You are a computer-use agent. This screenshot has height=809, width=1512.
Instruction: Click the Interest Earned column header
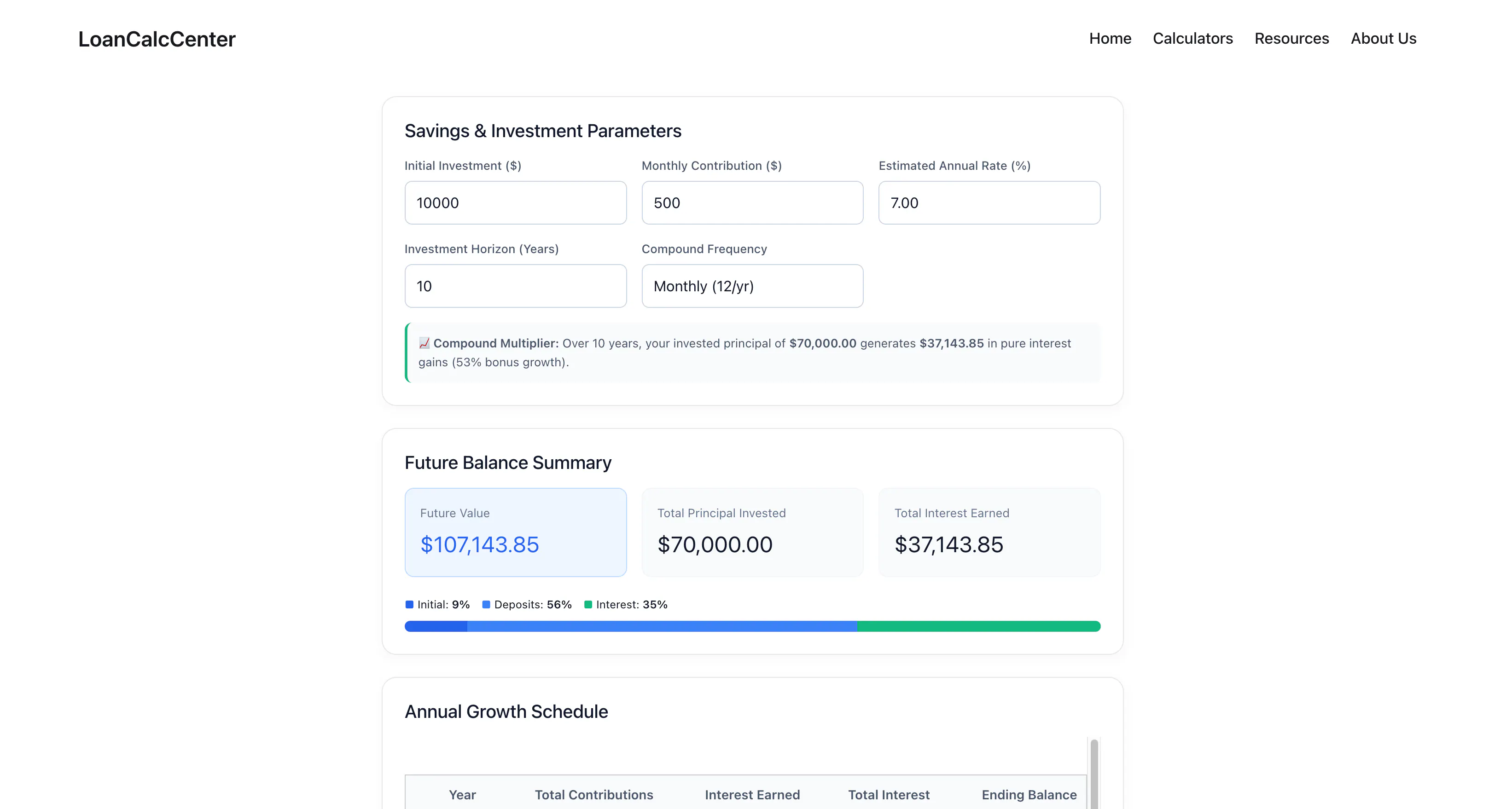coord(752,795)
